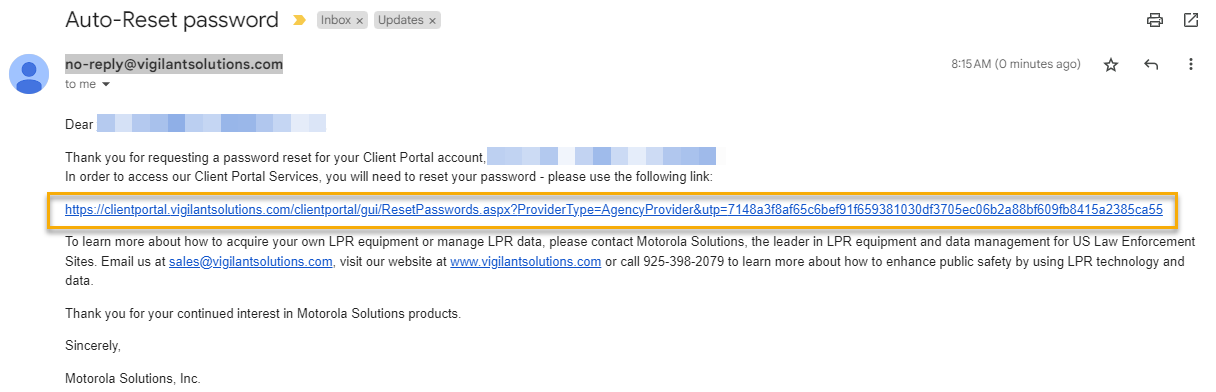Click the sender's profile avatar
The width and height of the screenshot is (1216, 392).
(29, 74)
